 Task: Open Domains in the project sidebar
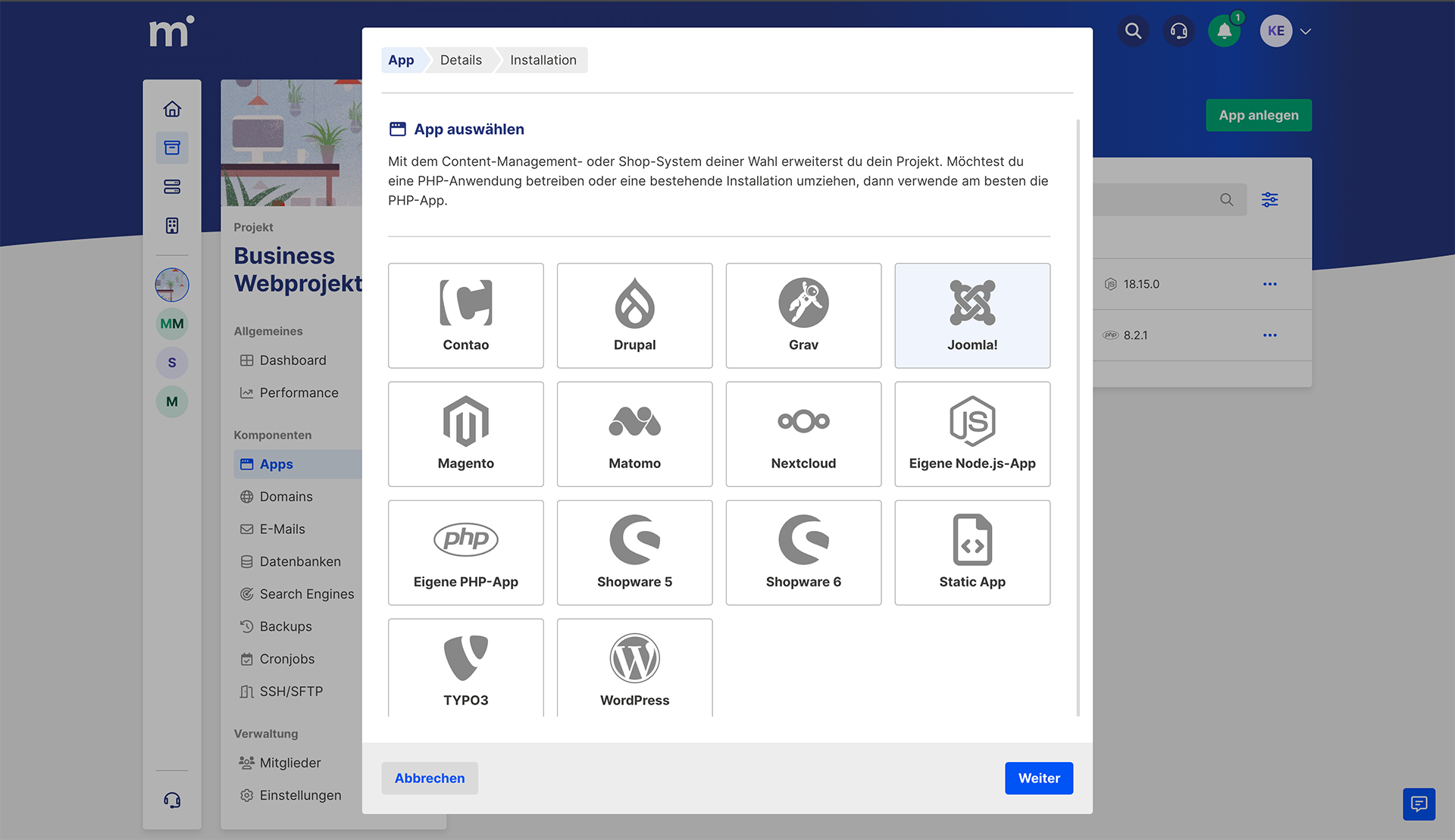286,496
